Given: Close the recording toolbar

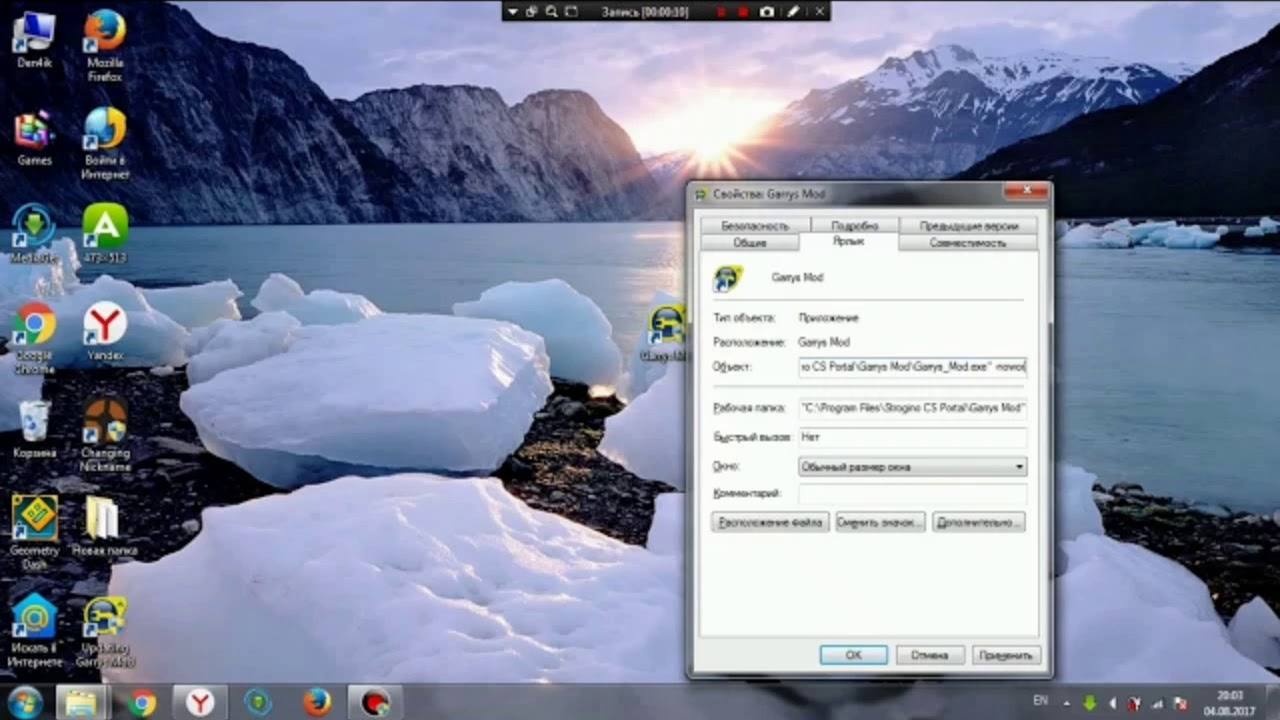Looking at the screenshot, I should pyautogui.click(x=820, y=11).
